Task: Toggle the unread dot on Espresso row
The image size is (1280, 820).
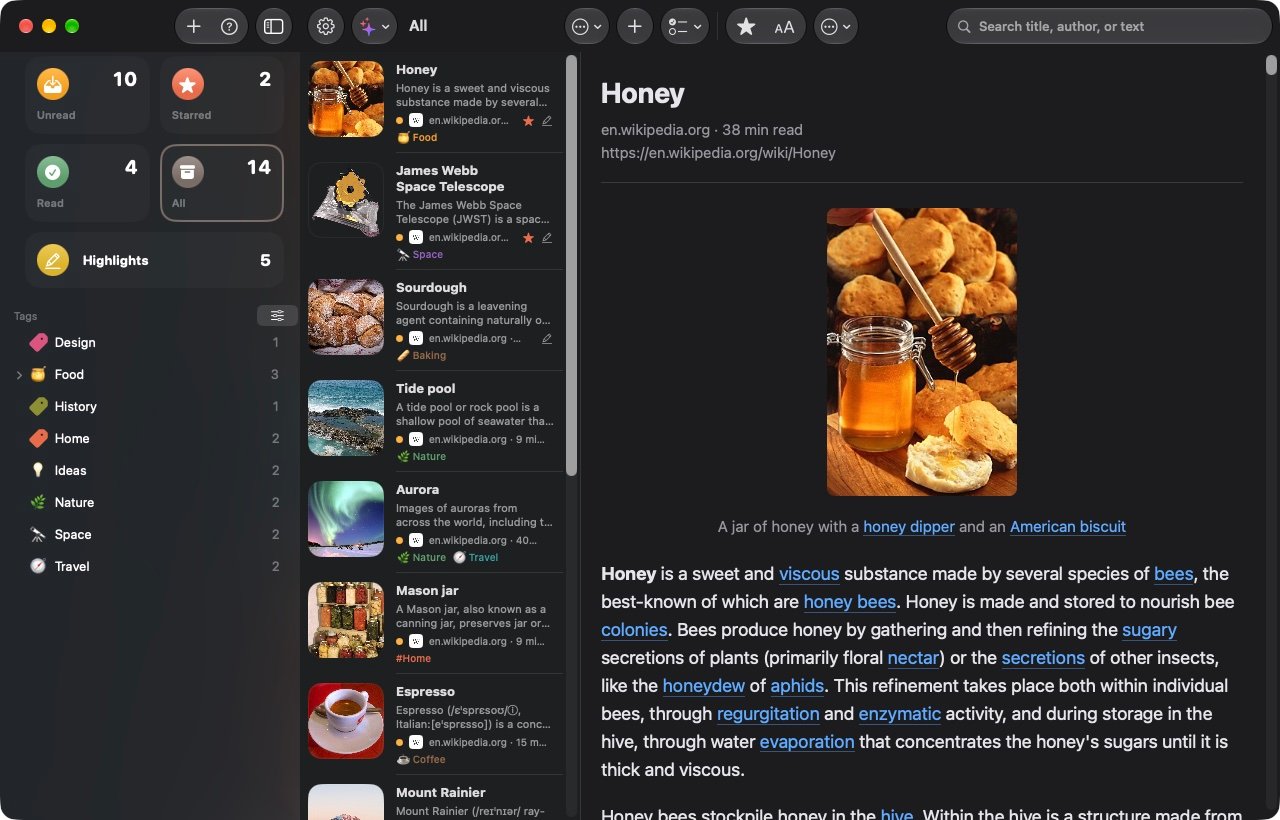Action: coord(400,743)
